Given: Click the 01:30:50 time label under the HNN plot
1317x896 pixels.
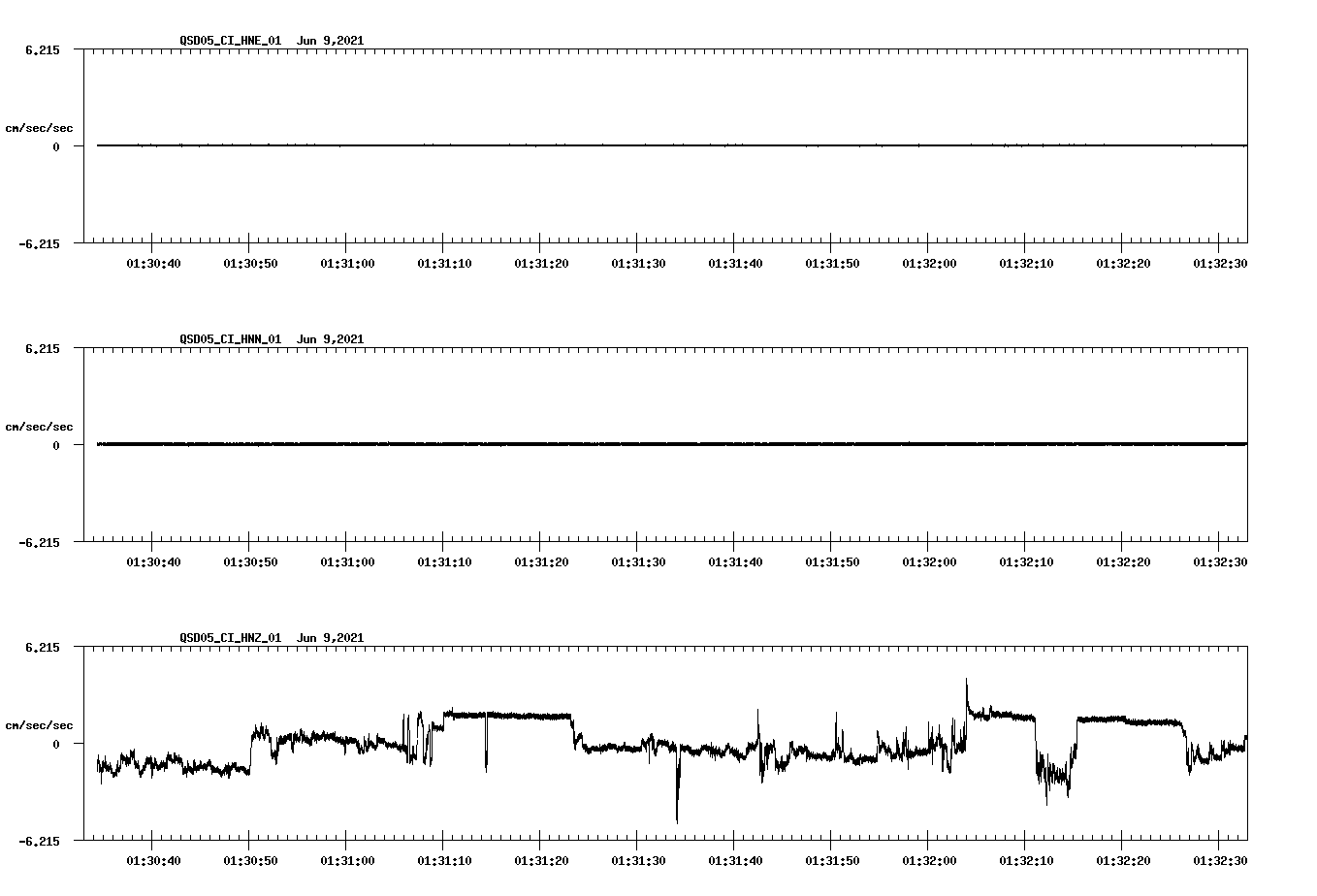Looking at the screenshot, I should click(250, 562).
